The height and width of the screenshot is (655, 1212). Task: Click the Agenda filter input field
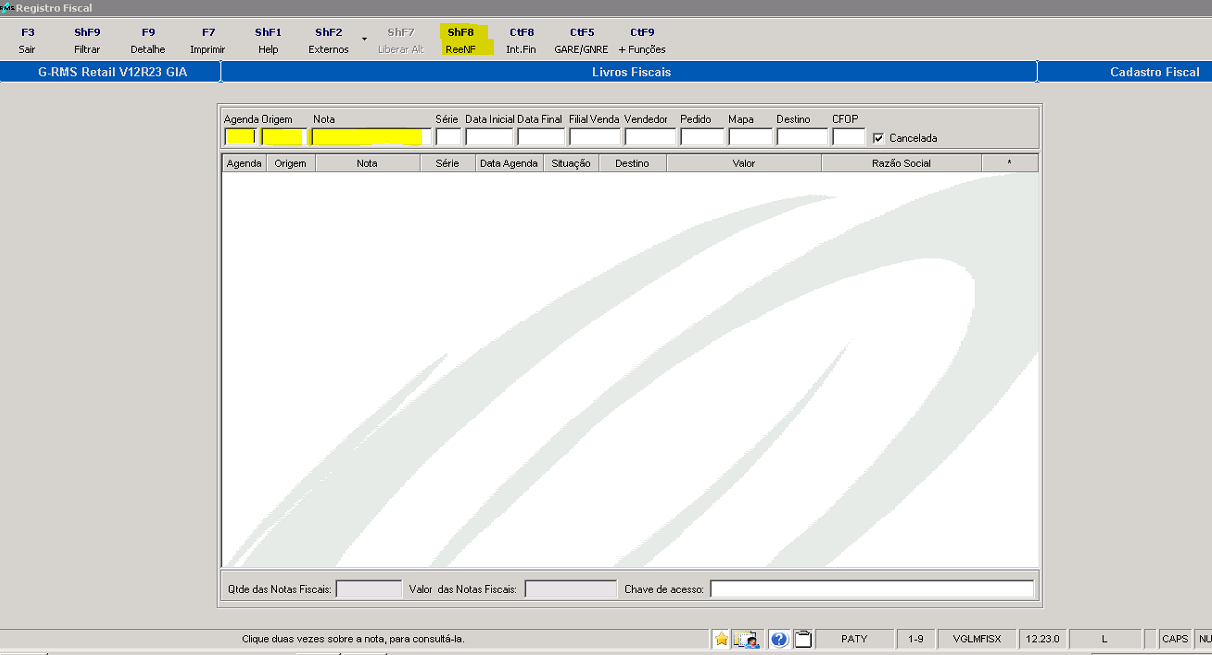click(240, 137)
